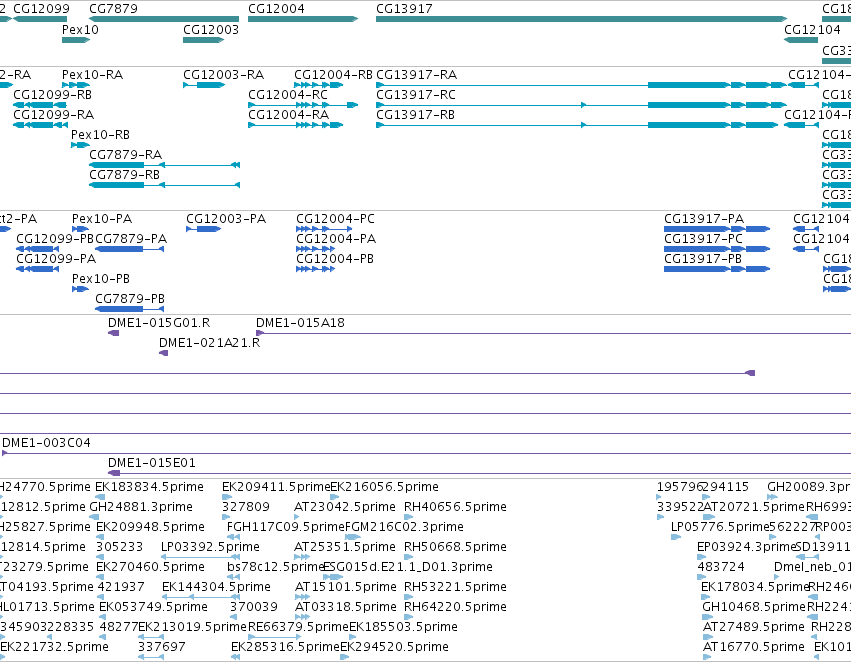851x662 pixels.
Task: Select feature DME1-021A21.R
Action: click(163, 353)
